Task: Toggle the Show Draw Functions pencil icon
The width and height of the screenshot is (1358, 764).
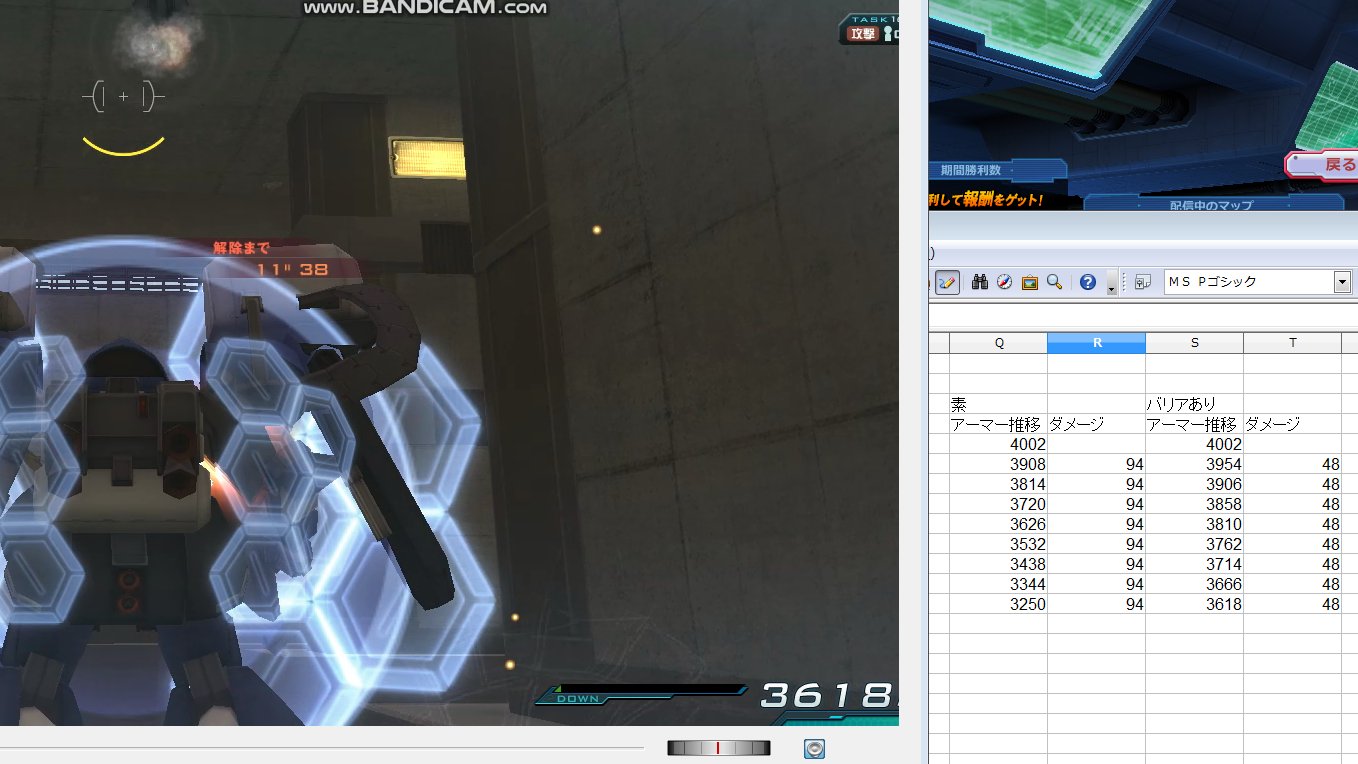Action: 947,283
